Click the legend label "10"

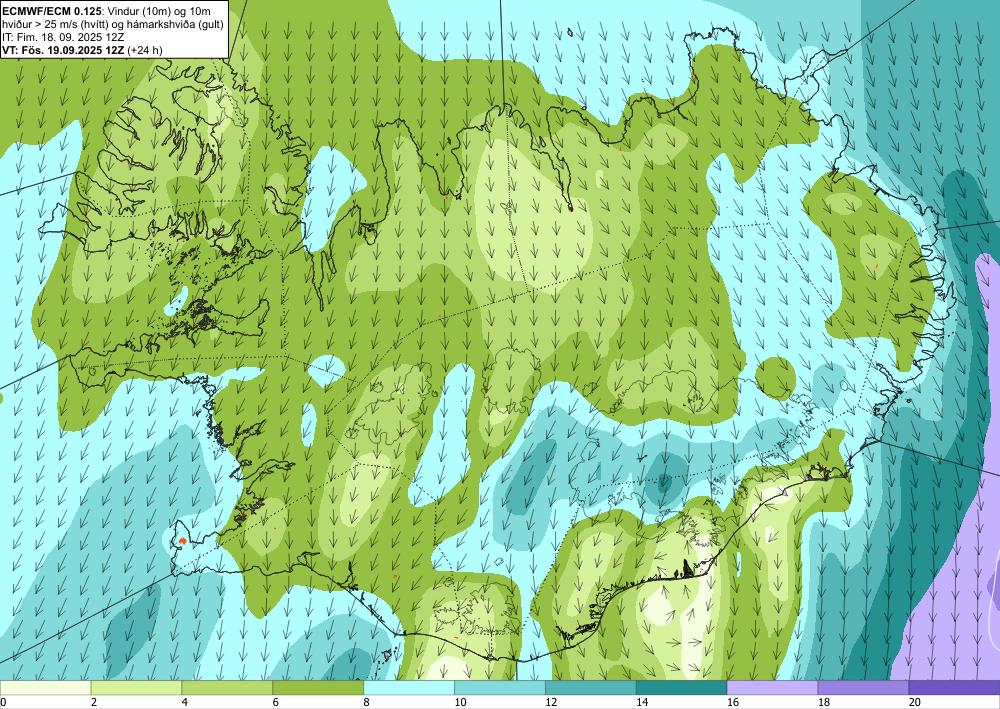(x=460, y=703)
